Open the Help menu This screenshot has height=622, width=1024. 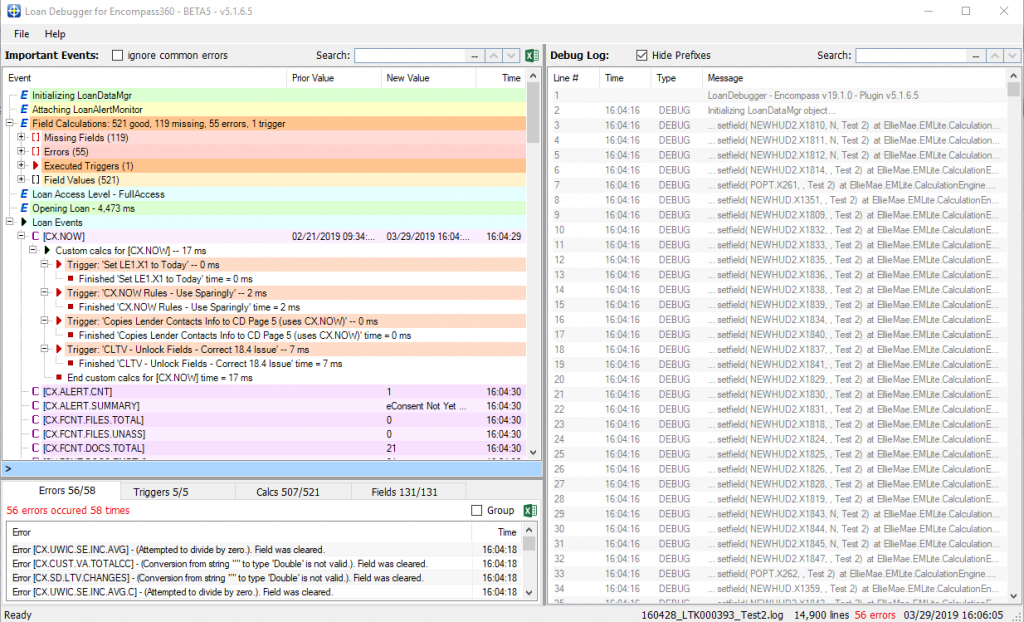pos(55,33)
